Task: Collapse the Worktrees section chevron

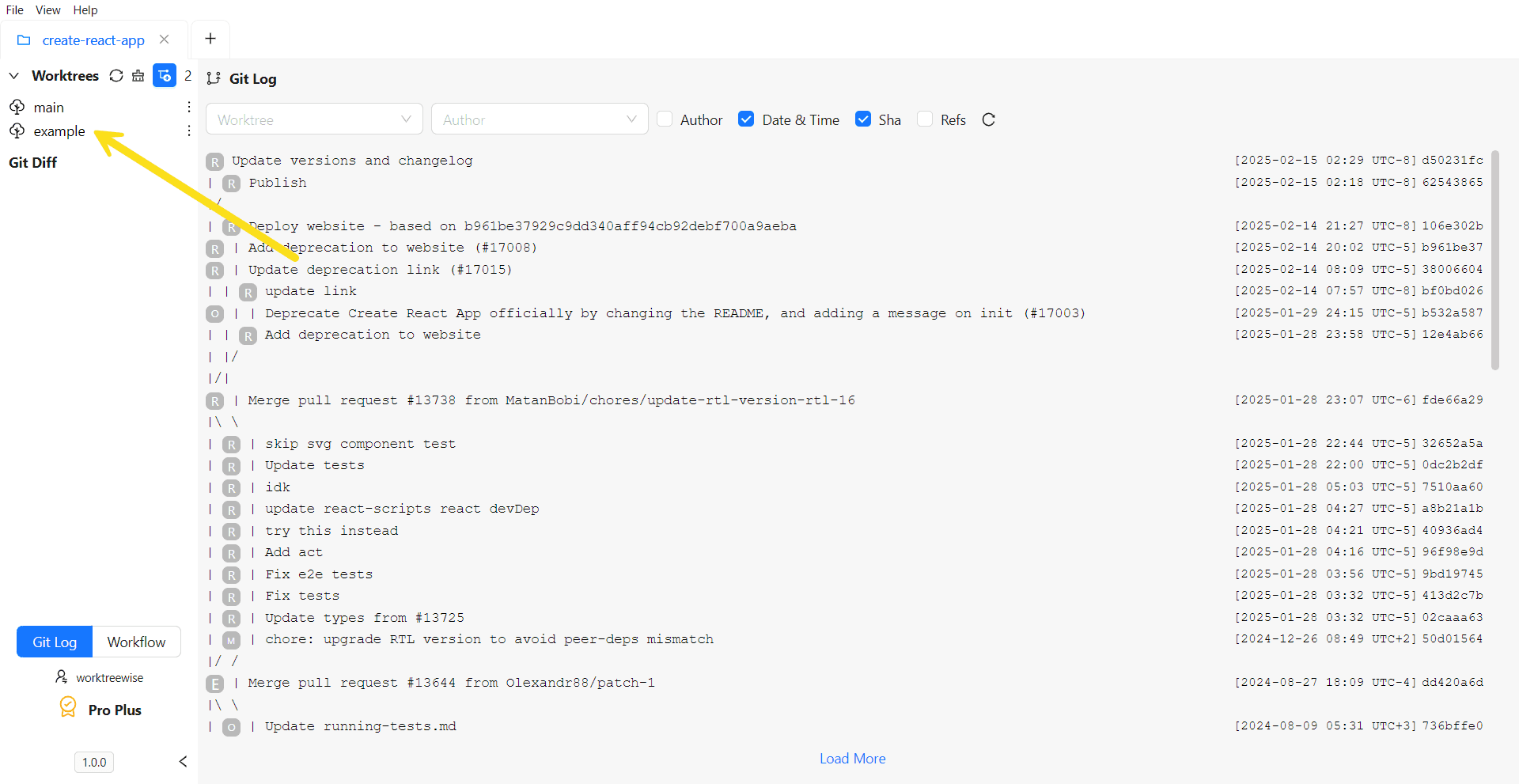Action: pyautogui.click(x=14, y=76)
